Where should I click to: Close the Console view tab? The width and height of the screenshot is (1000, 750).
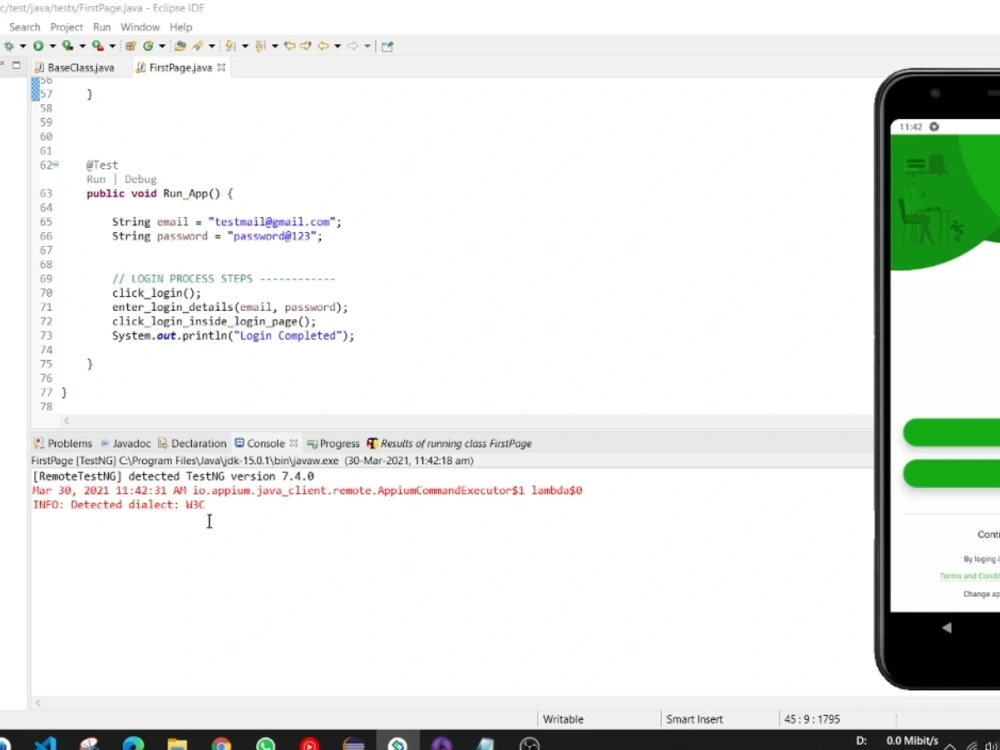tap(293, 443)
